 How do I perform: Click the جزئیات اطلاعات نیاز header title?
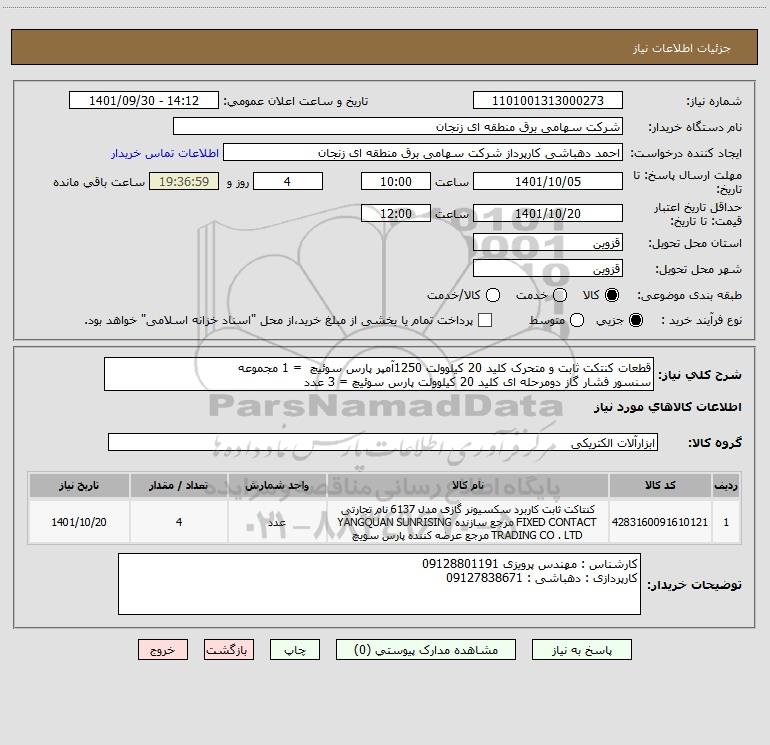[x=682, y=48]
